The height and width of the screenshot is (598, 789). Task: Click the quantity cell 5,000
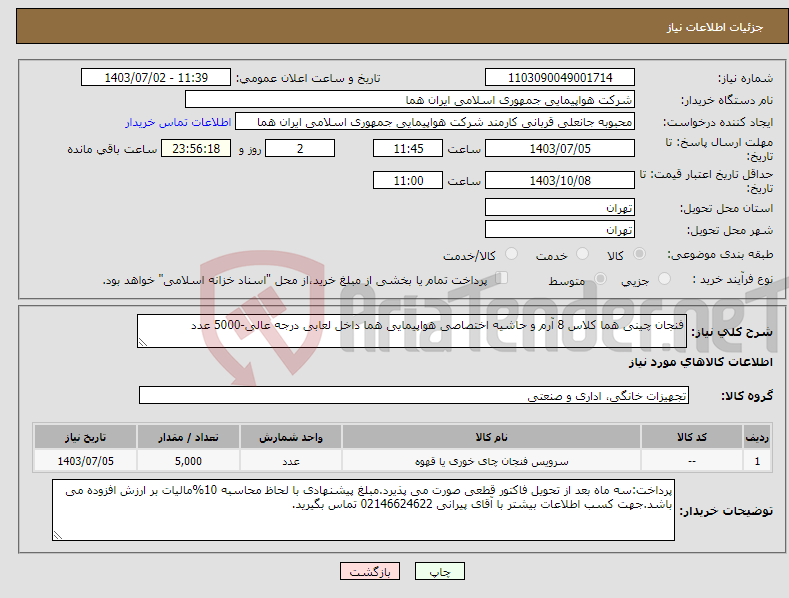tap(188, 461)
